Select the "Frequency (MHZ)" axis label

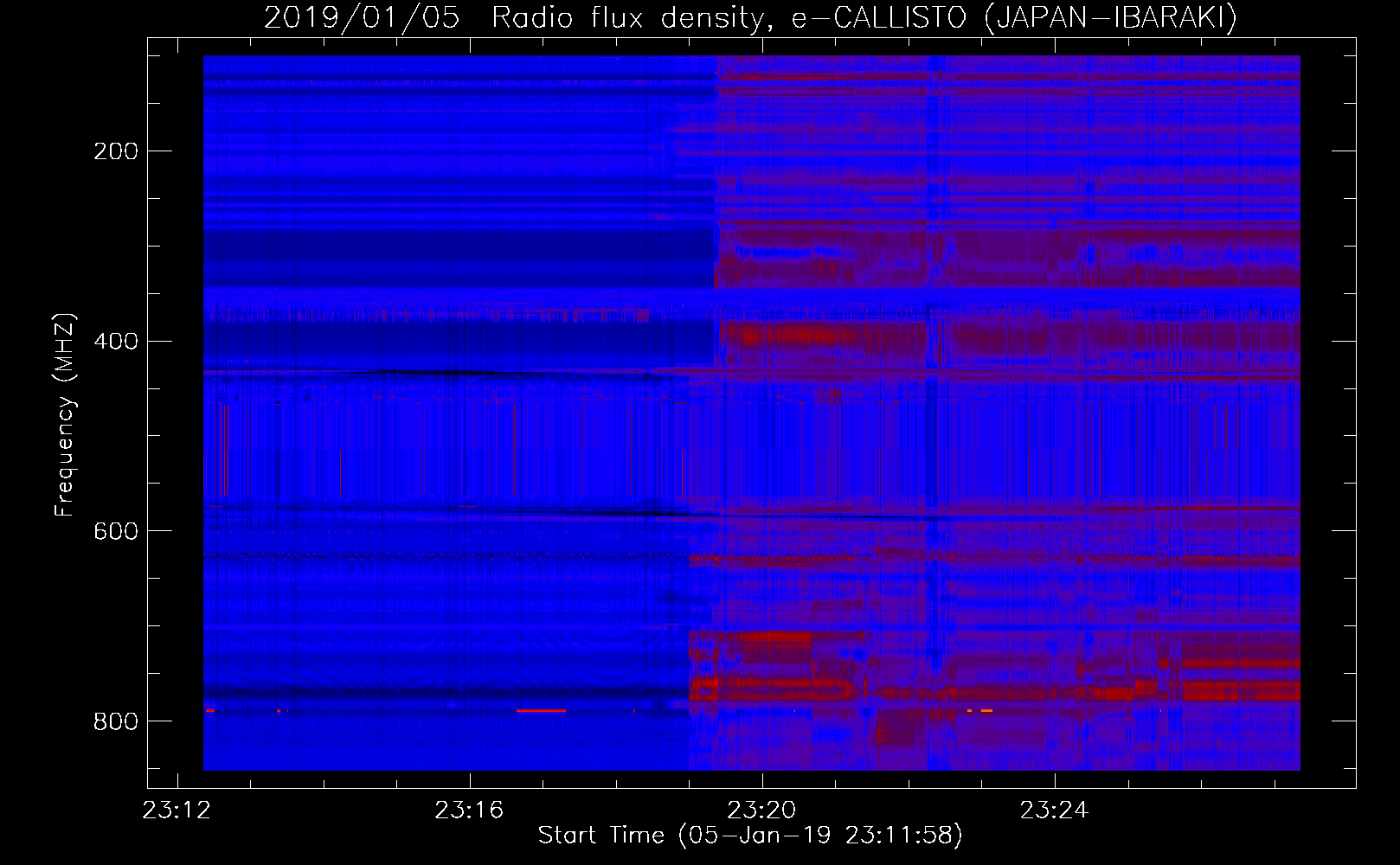[65, 414]
